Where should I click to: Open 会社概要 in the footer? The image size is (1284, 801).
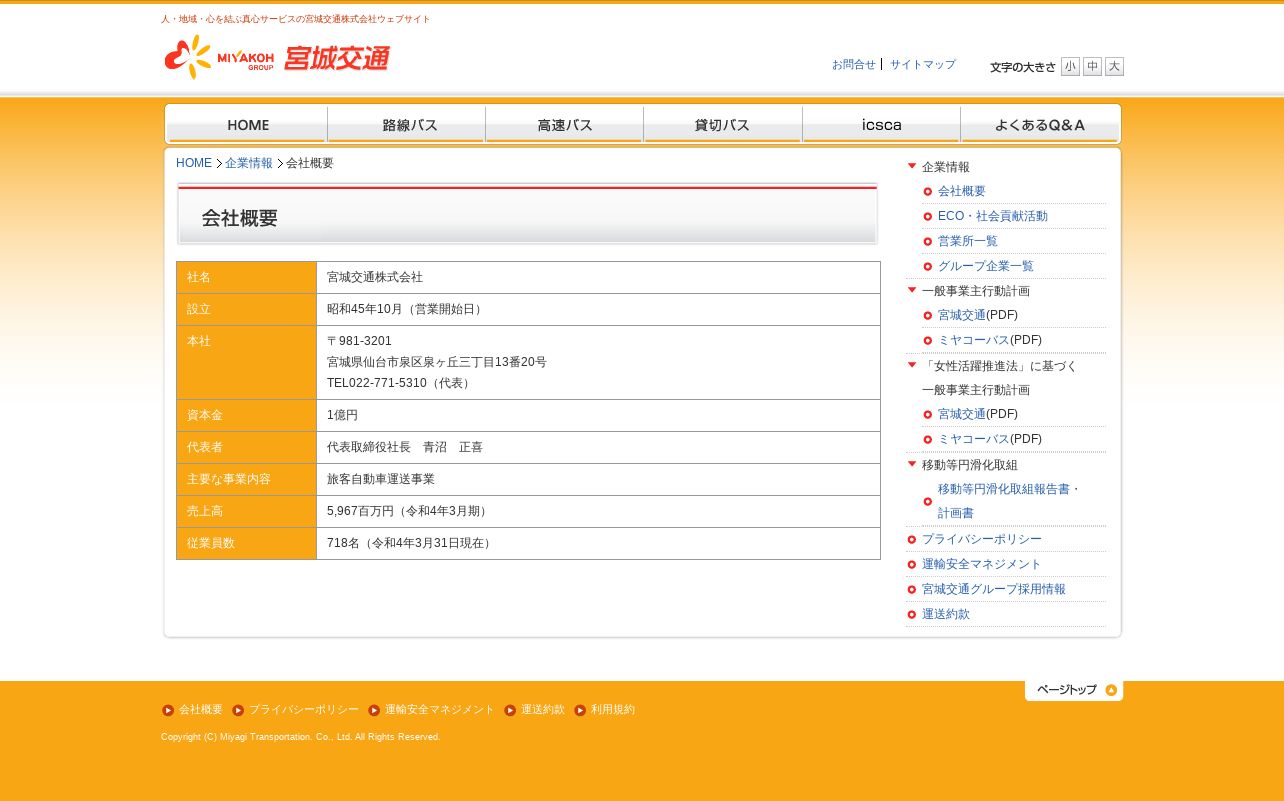tap(201, 709)
